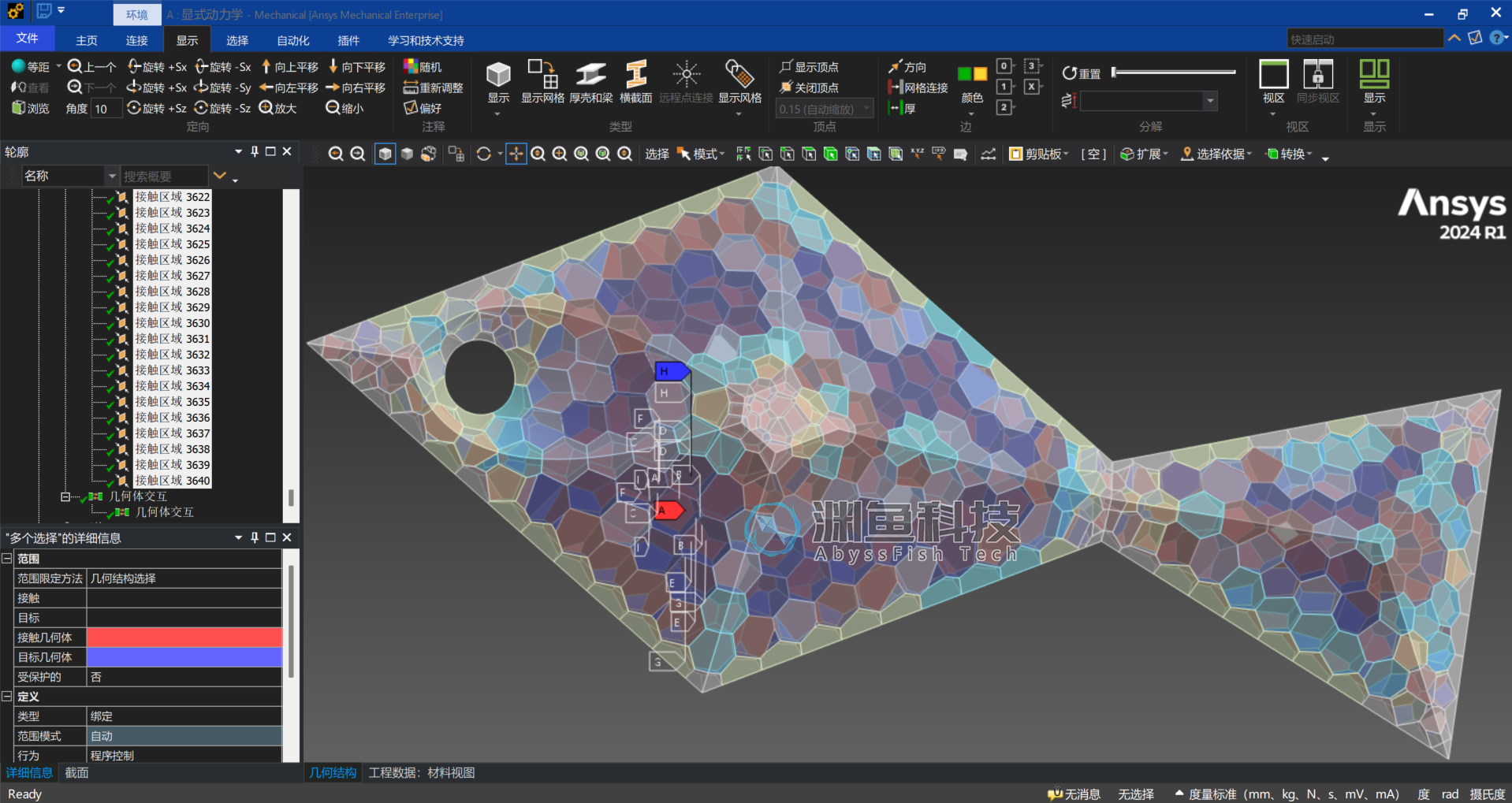The width and height of the screenshot is (1512, 803).
Task: Click 旋转 -Sy rotate button
Action: point(223,87)
